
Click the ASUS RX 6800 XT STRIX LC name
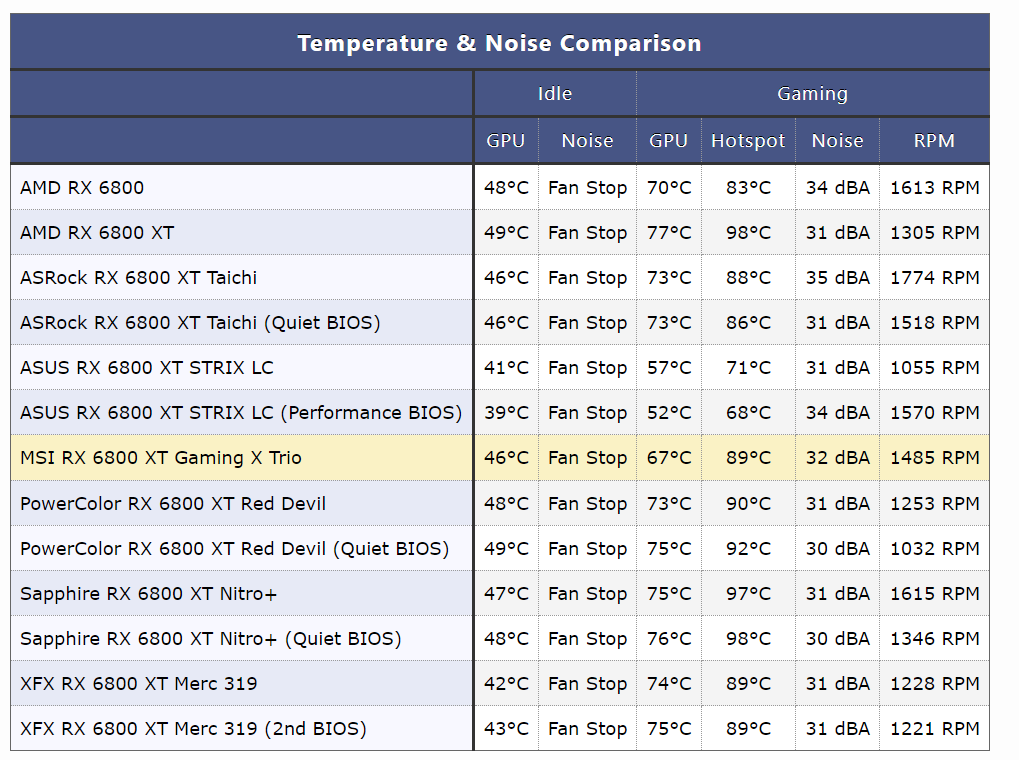coord(147,368)
